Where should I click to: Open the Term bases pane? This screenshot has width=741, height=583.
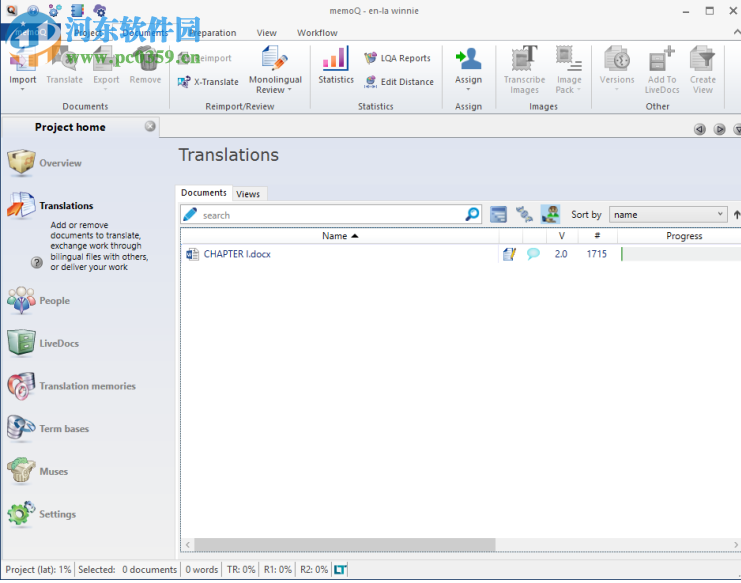tap(48, 429)
